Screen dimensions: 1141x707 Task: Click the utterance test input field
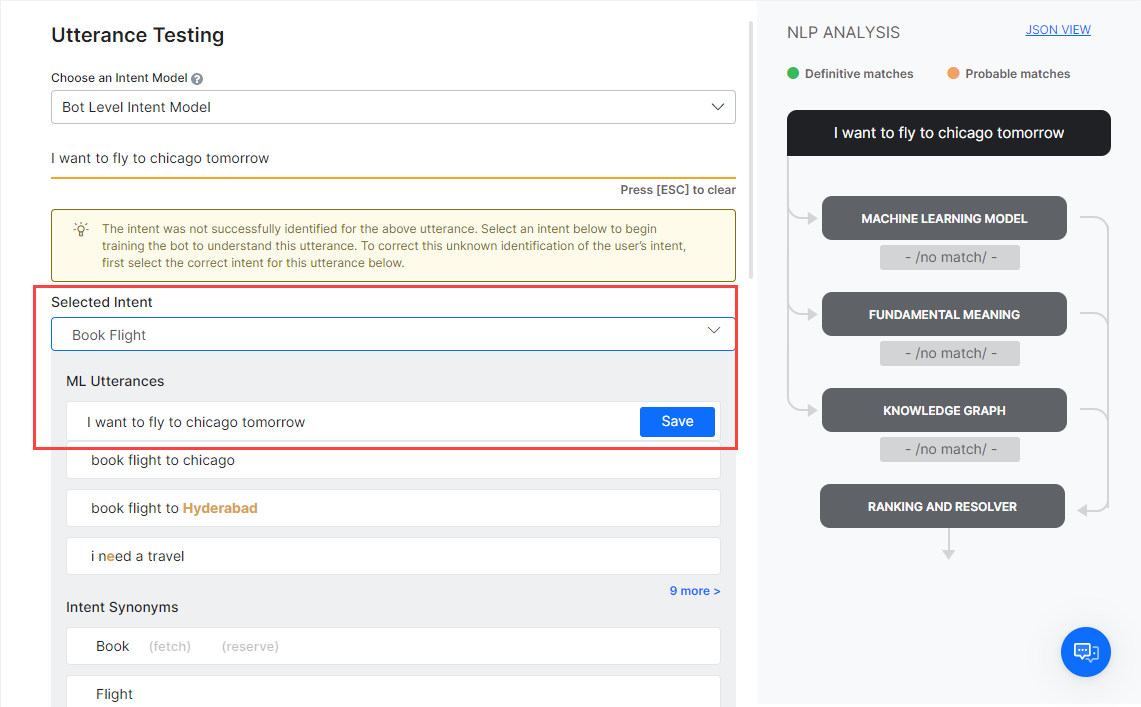point(392,158)
